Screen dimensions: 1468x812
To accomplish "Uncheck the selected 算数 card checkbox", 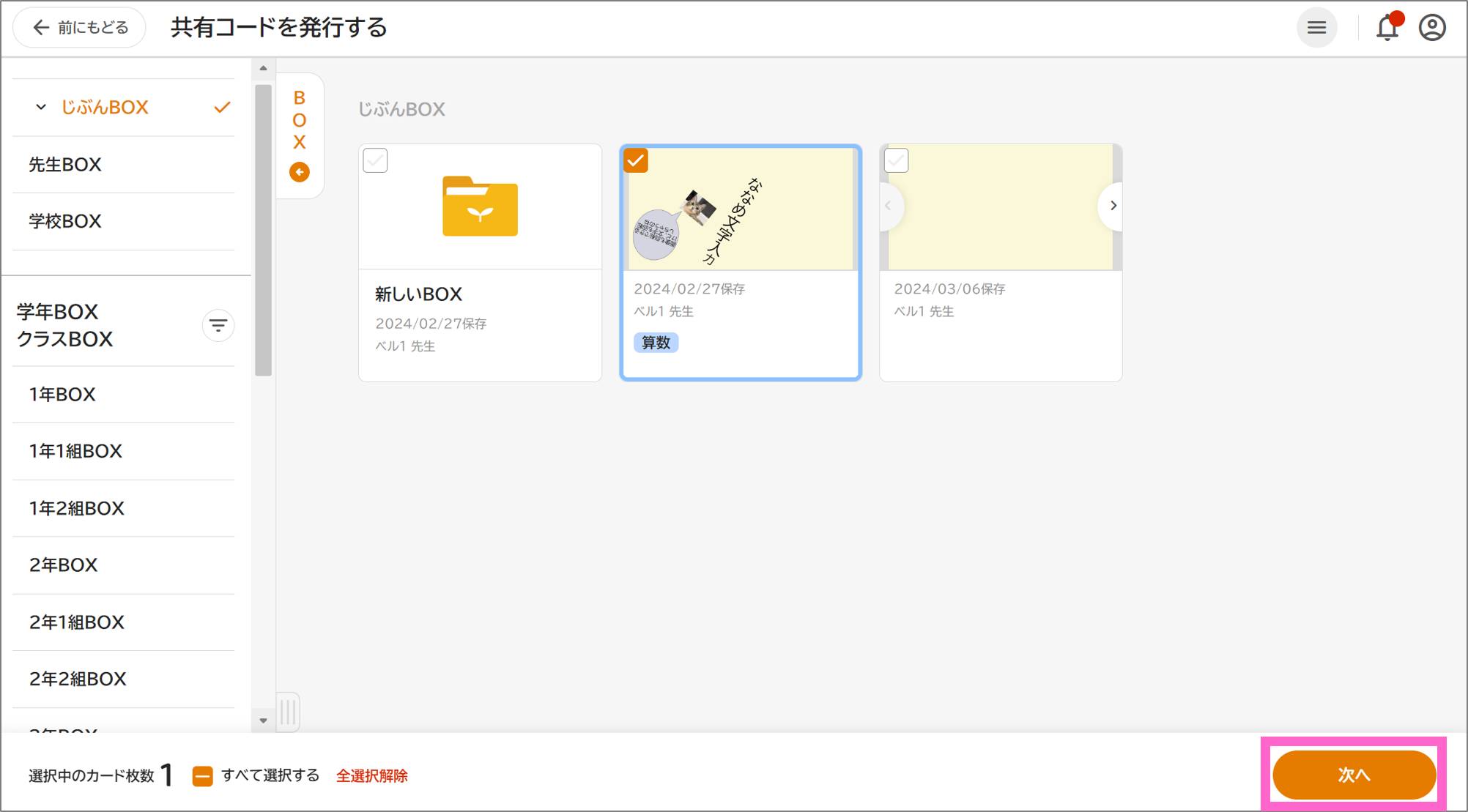I will click(636, 160).
